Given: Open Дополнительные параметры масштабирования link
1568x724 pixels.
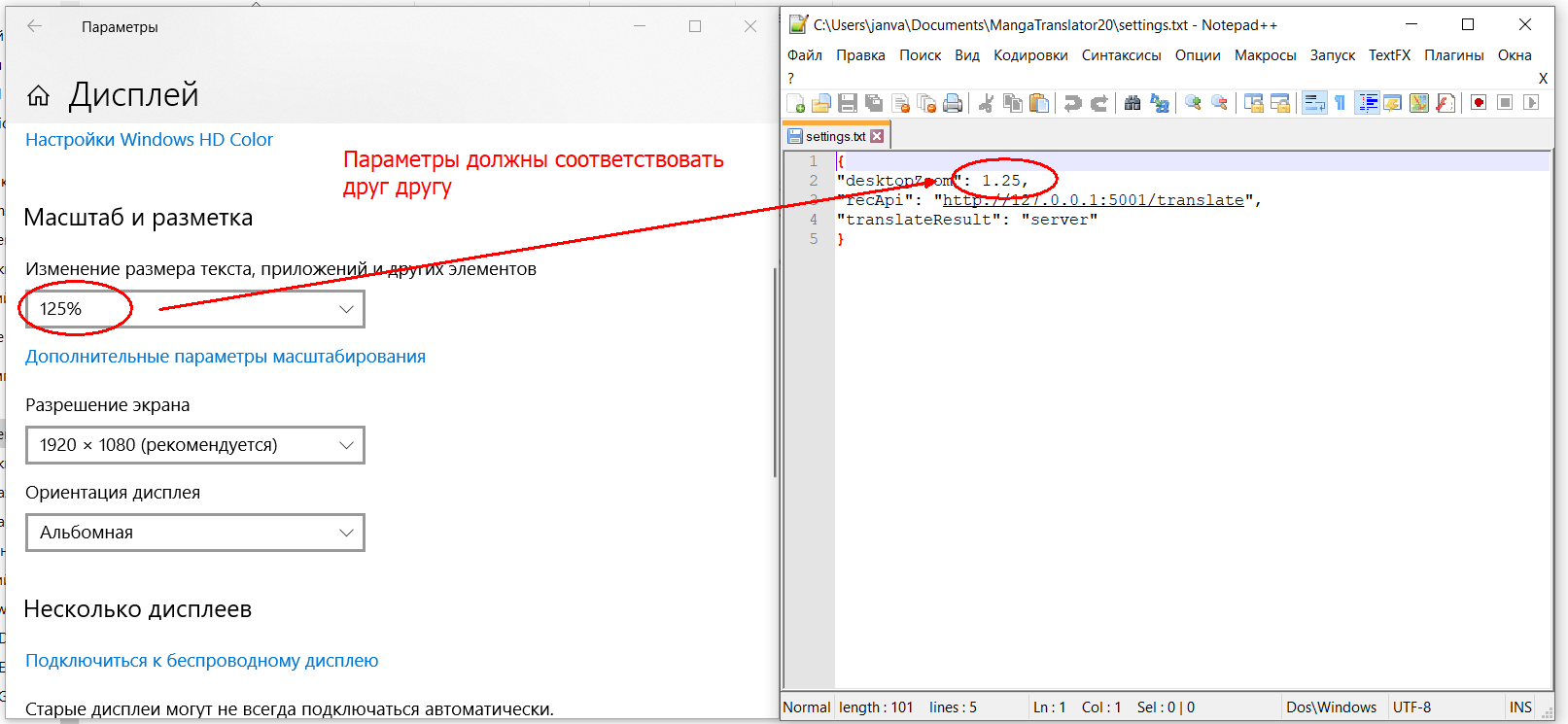Looking at the screenshot, I should pos(226,357).
